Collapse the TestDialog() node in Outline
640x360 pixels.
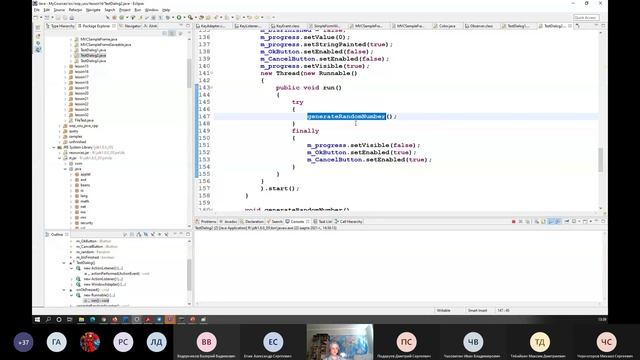click(64, 263)
